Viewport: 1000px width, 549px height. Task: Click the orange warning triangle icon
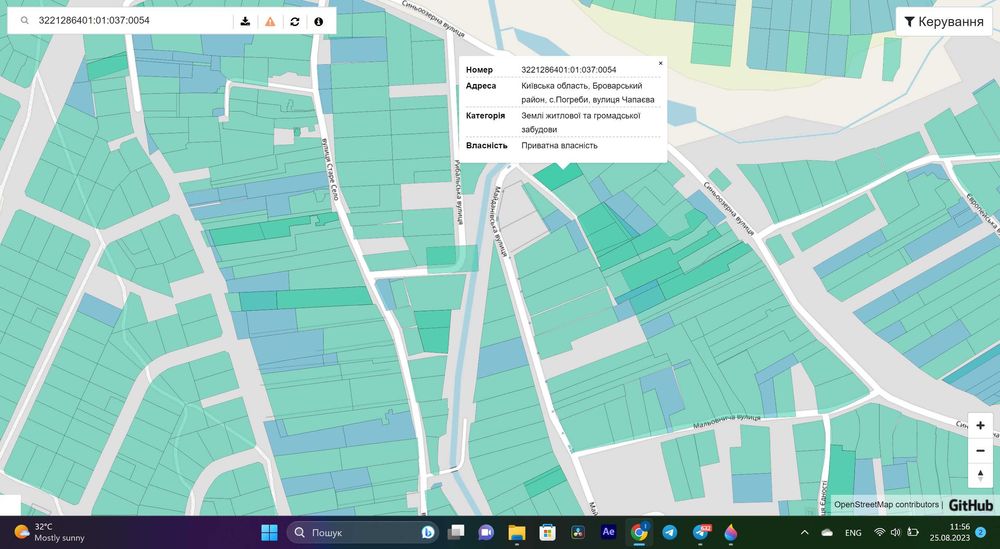270,21
